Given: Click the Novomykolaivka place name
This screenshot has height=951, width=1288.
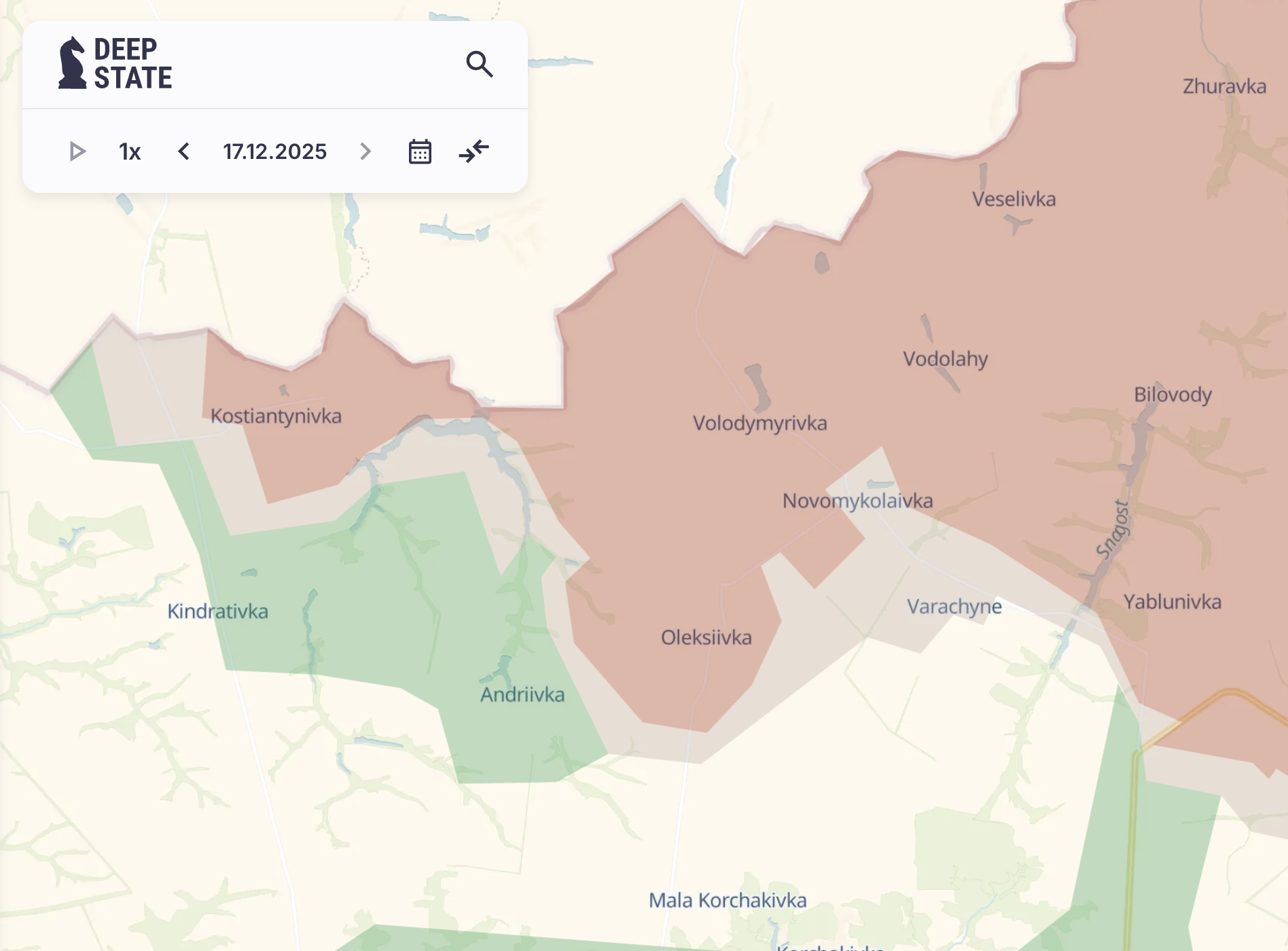Looking at the screenshot, I should tap(857, 501).
